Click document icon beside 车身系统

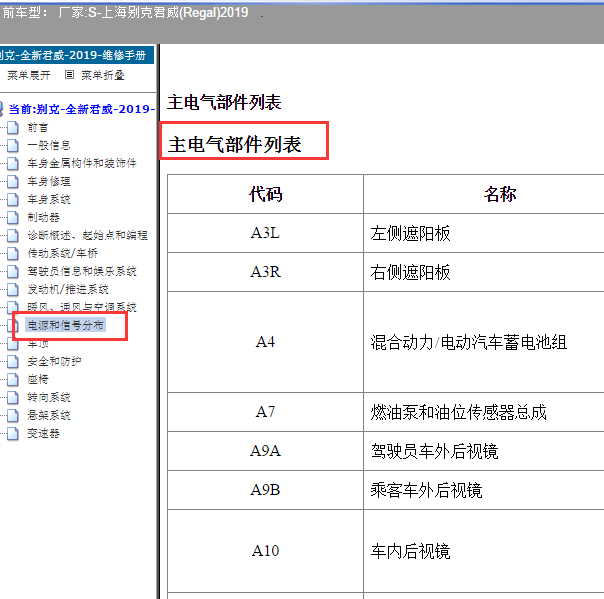[x=13, y=199]
